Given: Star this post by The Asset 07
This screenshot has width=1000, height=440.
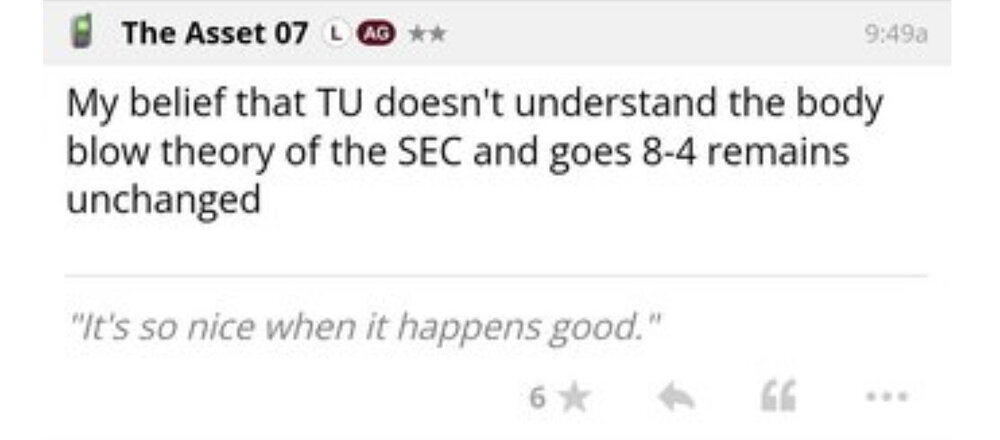Looking at the screenshot, I should pos(574,397).
